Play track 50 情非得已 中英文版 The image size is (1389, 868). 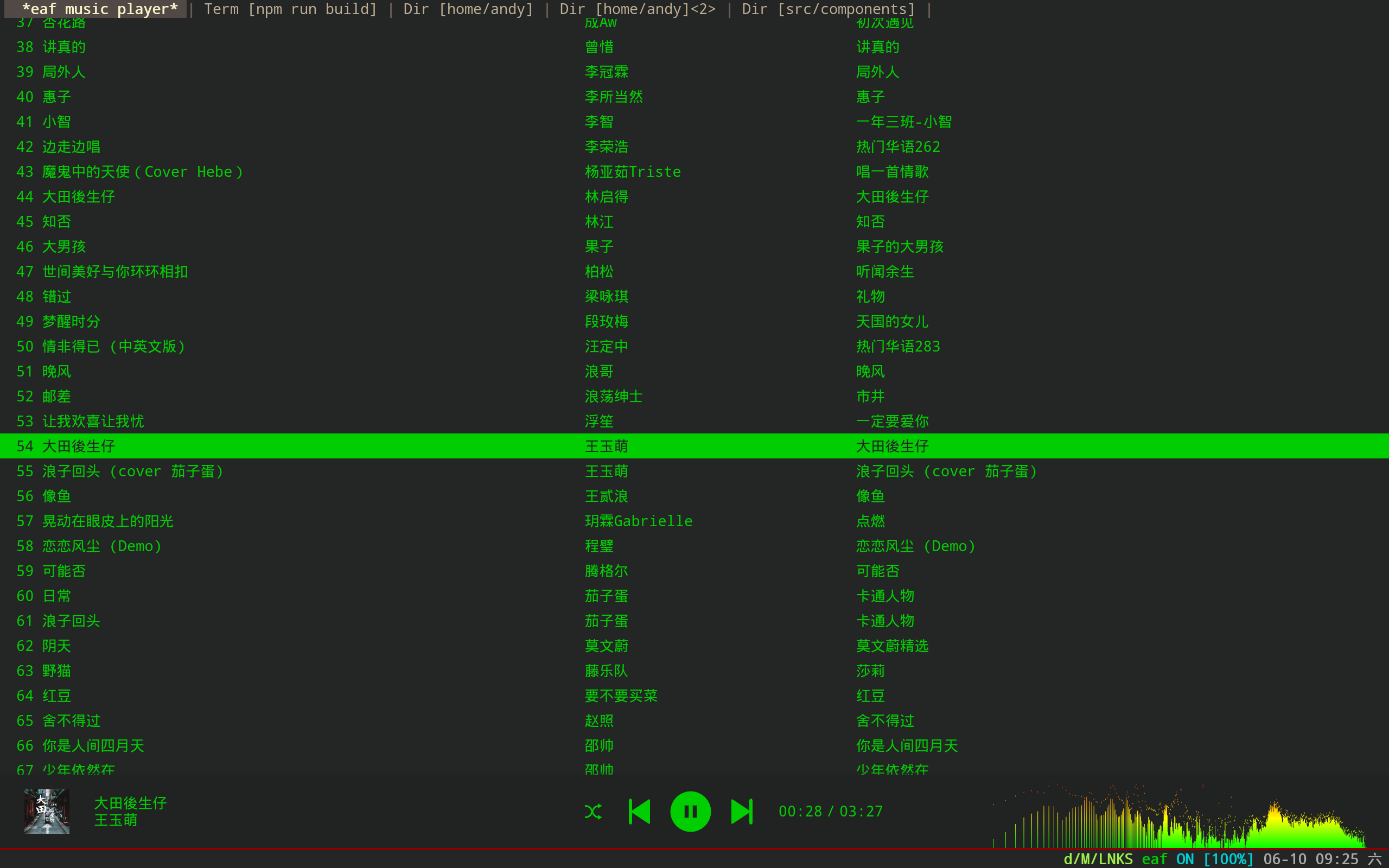click(x=113, y=347)
